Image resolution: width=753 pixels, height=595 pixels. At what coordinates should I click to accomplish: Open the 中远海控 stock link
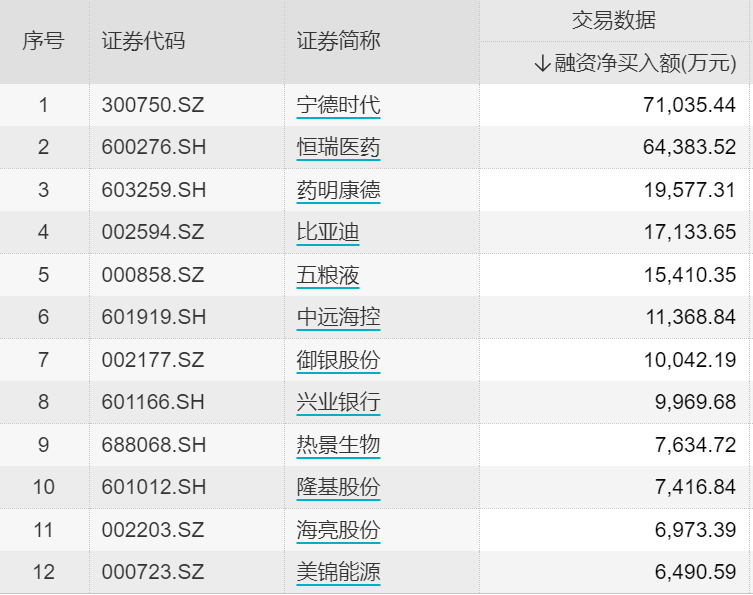(x=338, y=318)
